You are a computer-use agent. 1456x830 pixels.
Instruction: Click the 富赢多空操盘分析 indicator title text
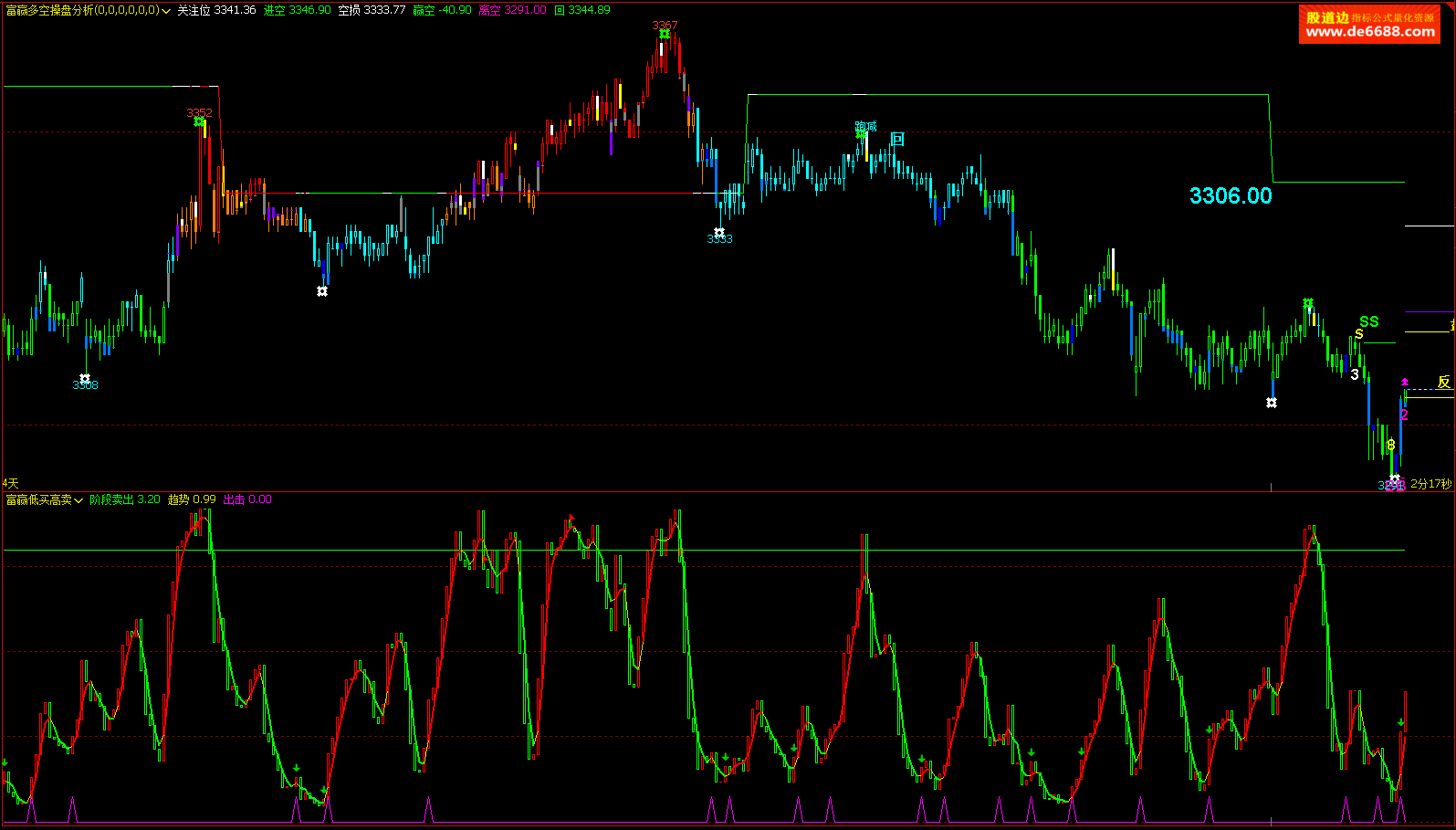click(x=82, y=10)
